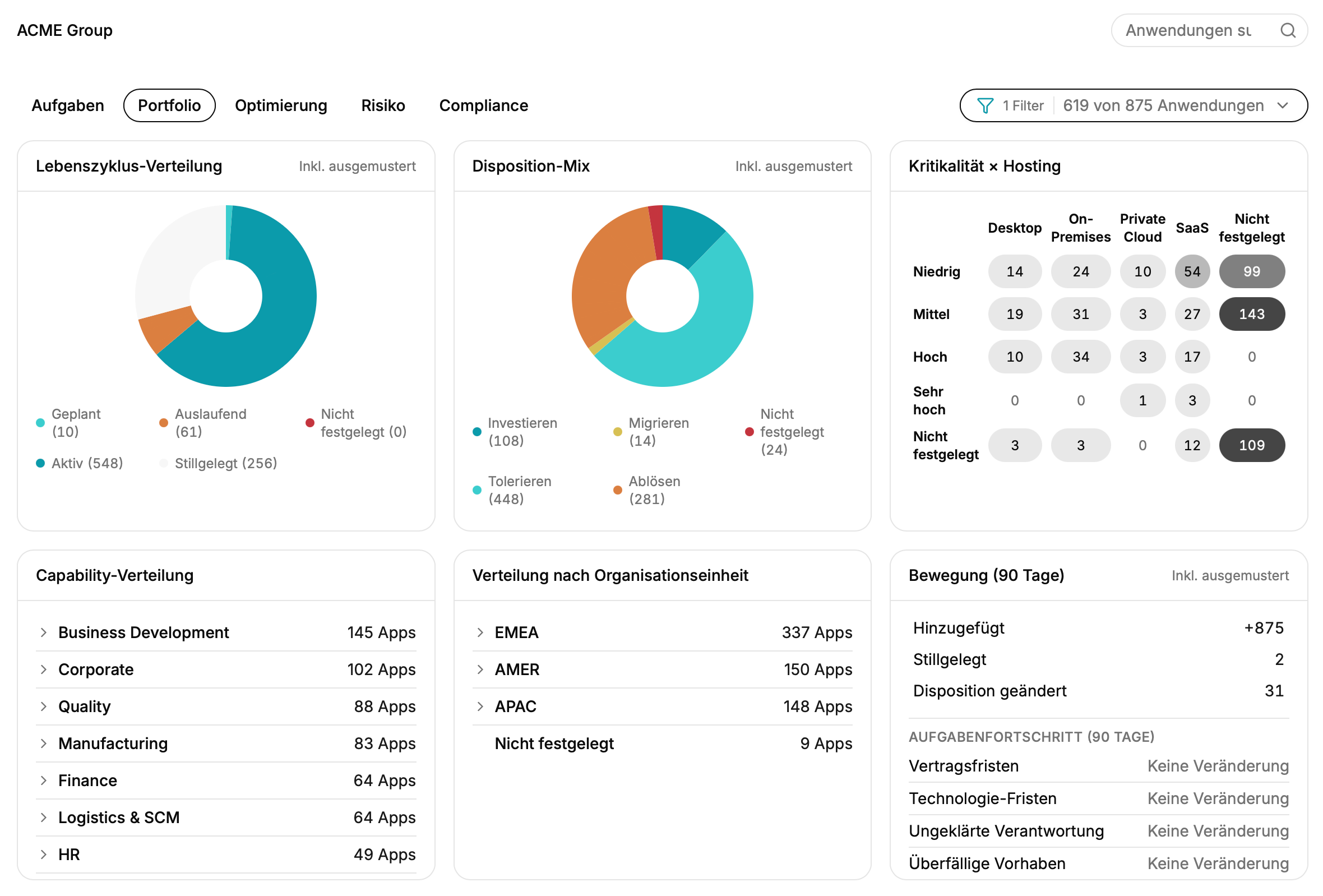Expand the Corporate capability row
Image resolution: width=1323 pixels, height=896 pixels.
[226, 669]
